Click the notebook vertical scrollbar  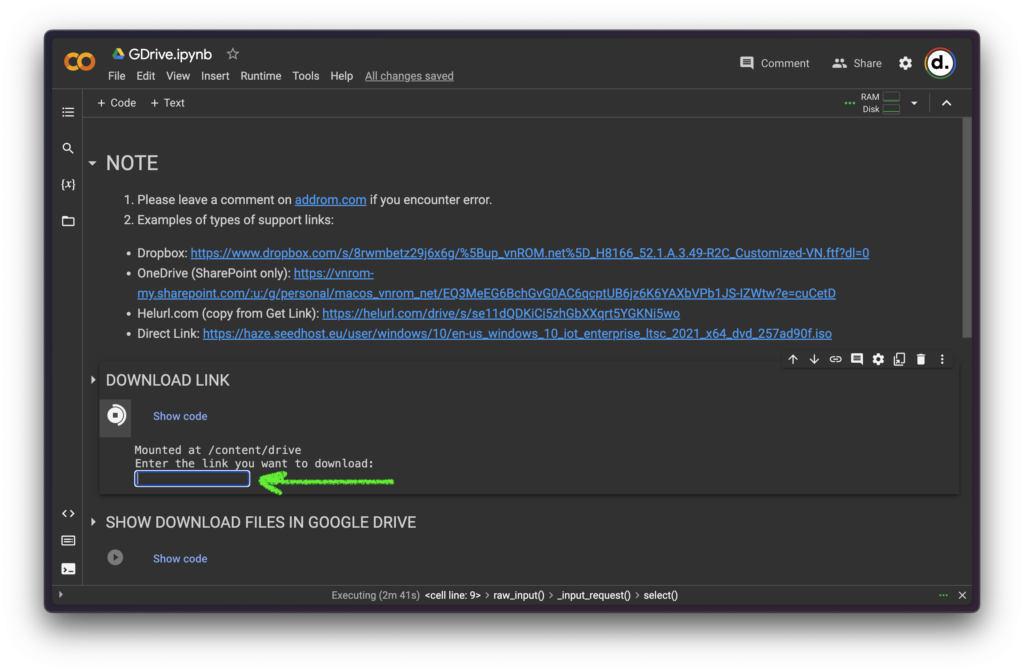[x=967, y=227]
